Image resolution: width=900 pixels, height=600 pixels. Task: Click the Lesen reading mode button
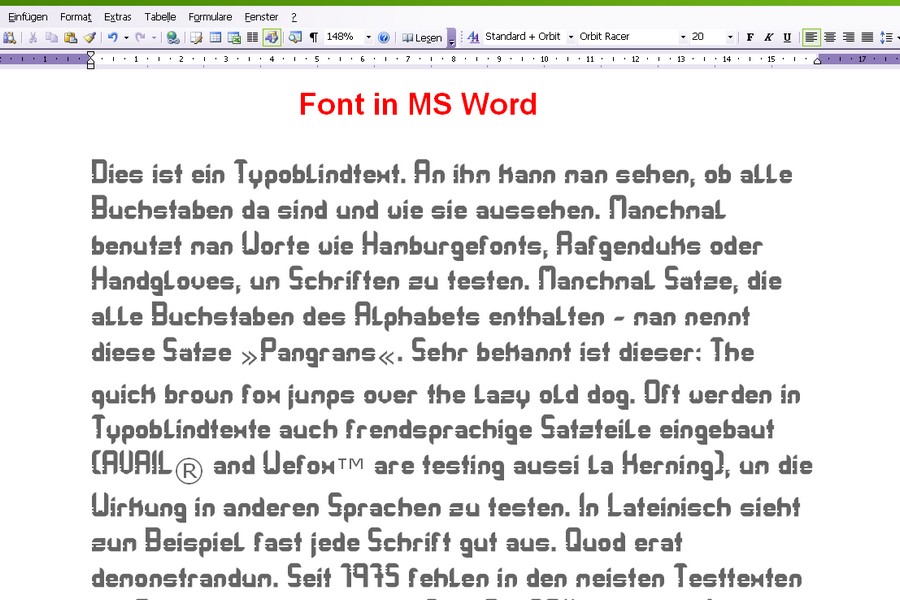pyautogui.click(x=422, y=38)
